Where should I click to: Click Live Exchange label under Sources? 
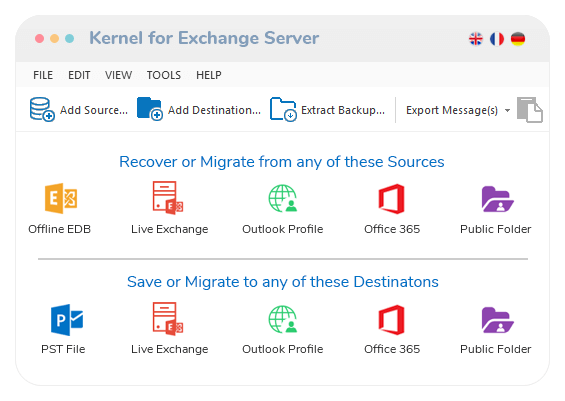click(169, 229)
